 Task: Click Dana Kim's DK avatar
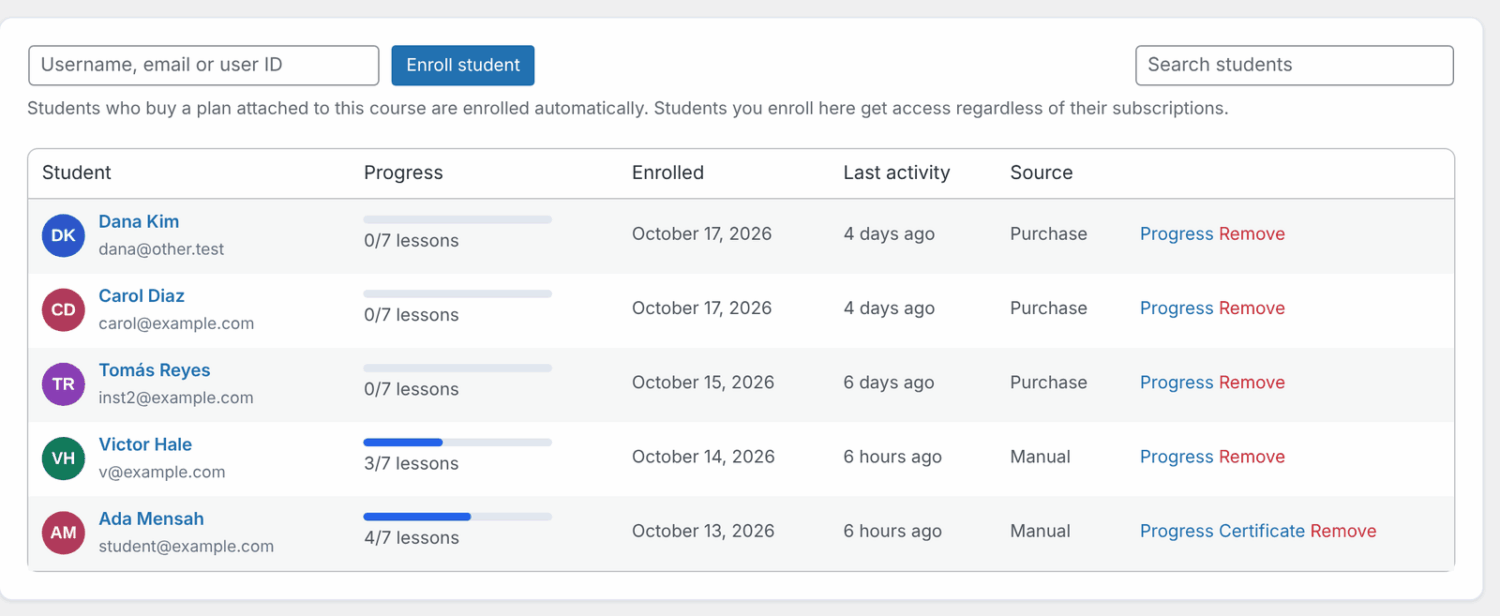click(63, 236)
